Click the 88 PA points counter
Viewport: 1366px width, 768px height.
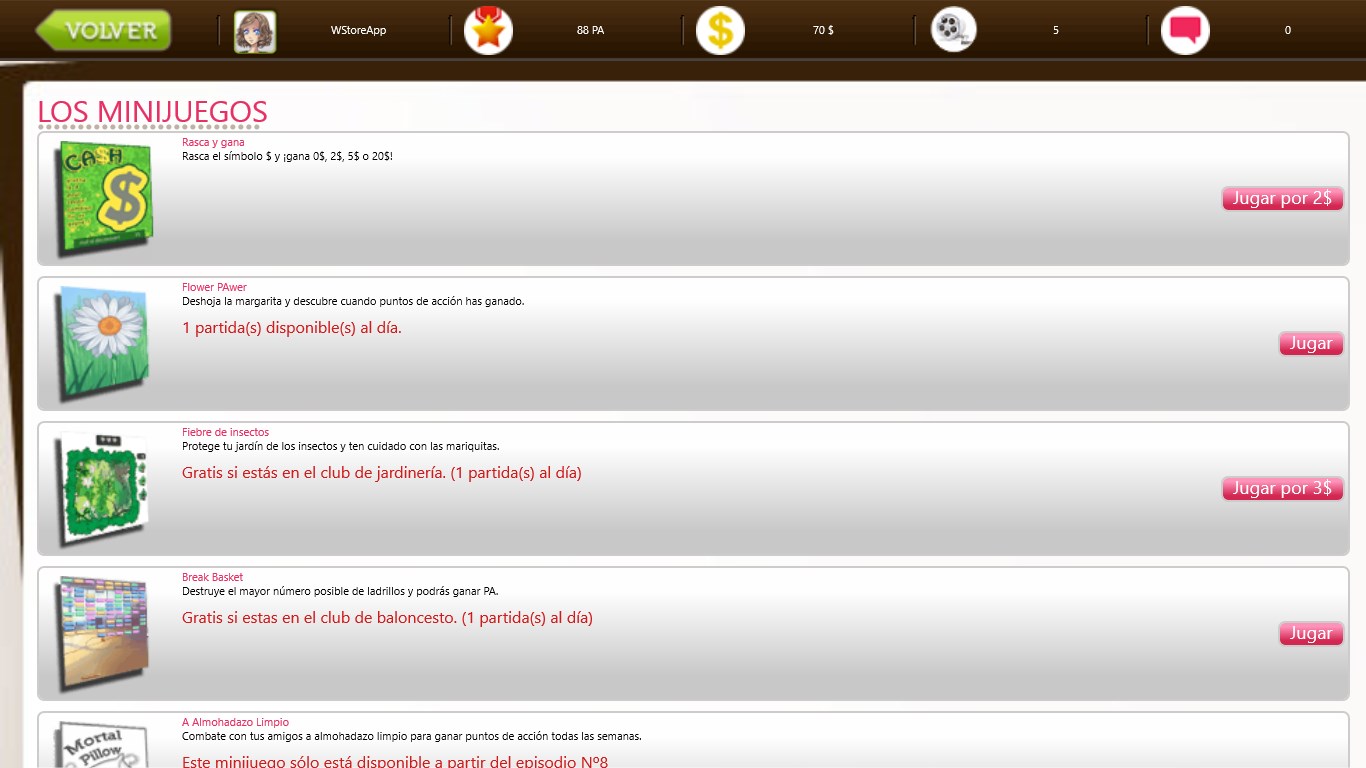point(590,31)
